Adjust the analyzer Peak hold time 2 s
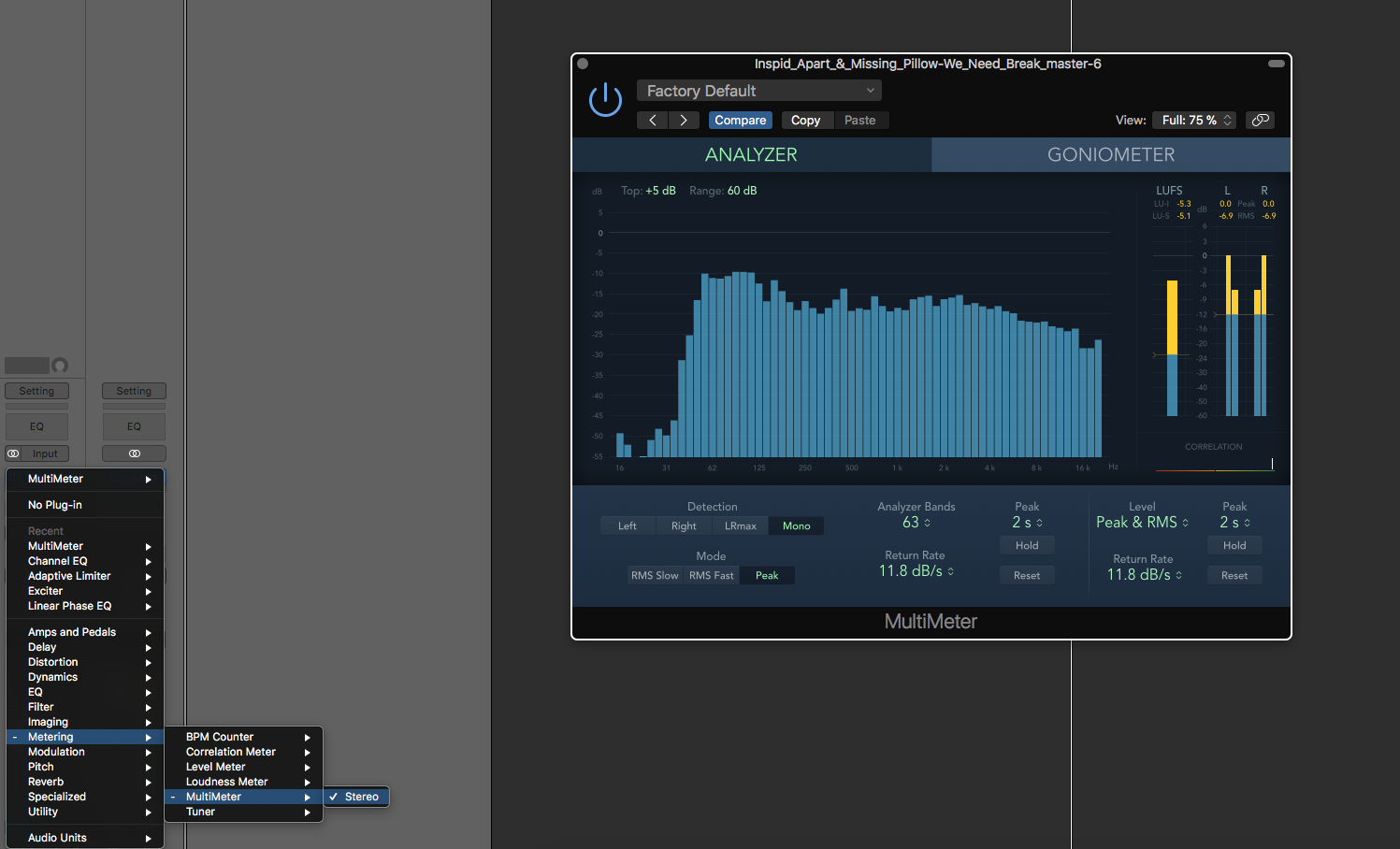This screenshot has width=1400, height=849. coord(1027,523)
